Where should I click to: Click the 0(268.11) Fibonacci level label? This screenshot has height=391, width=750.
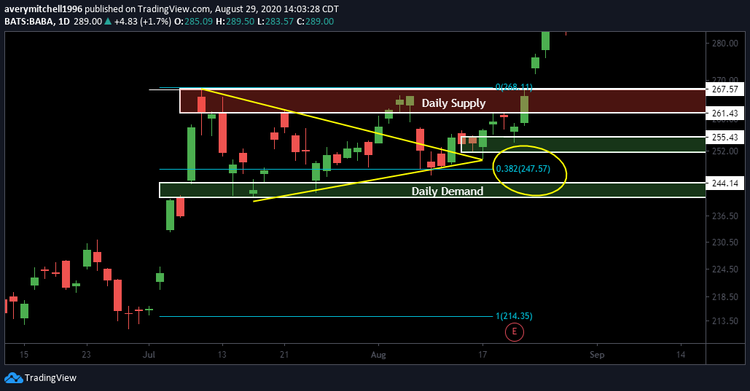[514, 87]
